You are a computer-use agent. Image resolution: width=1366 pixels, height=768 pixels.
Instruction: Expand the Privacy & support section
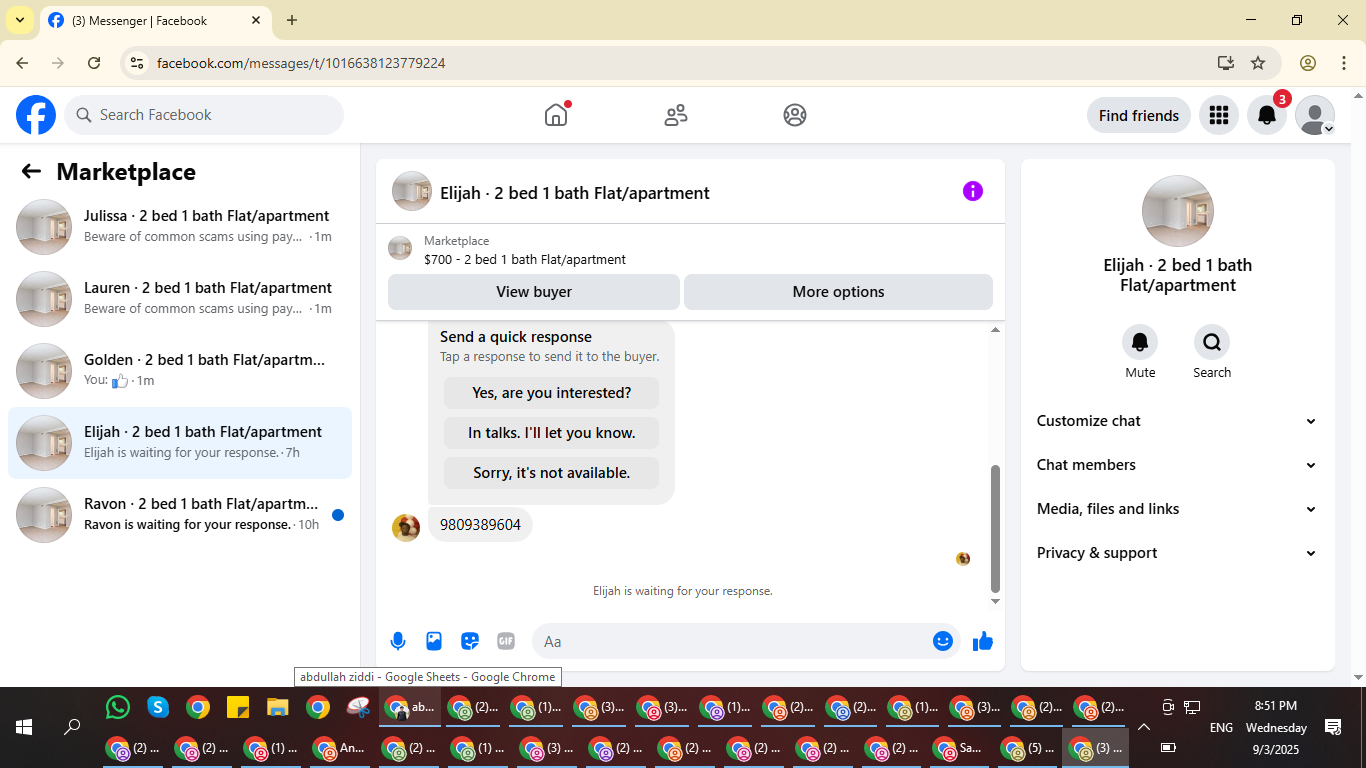tap(1178, 553)
